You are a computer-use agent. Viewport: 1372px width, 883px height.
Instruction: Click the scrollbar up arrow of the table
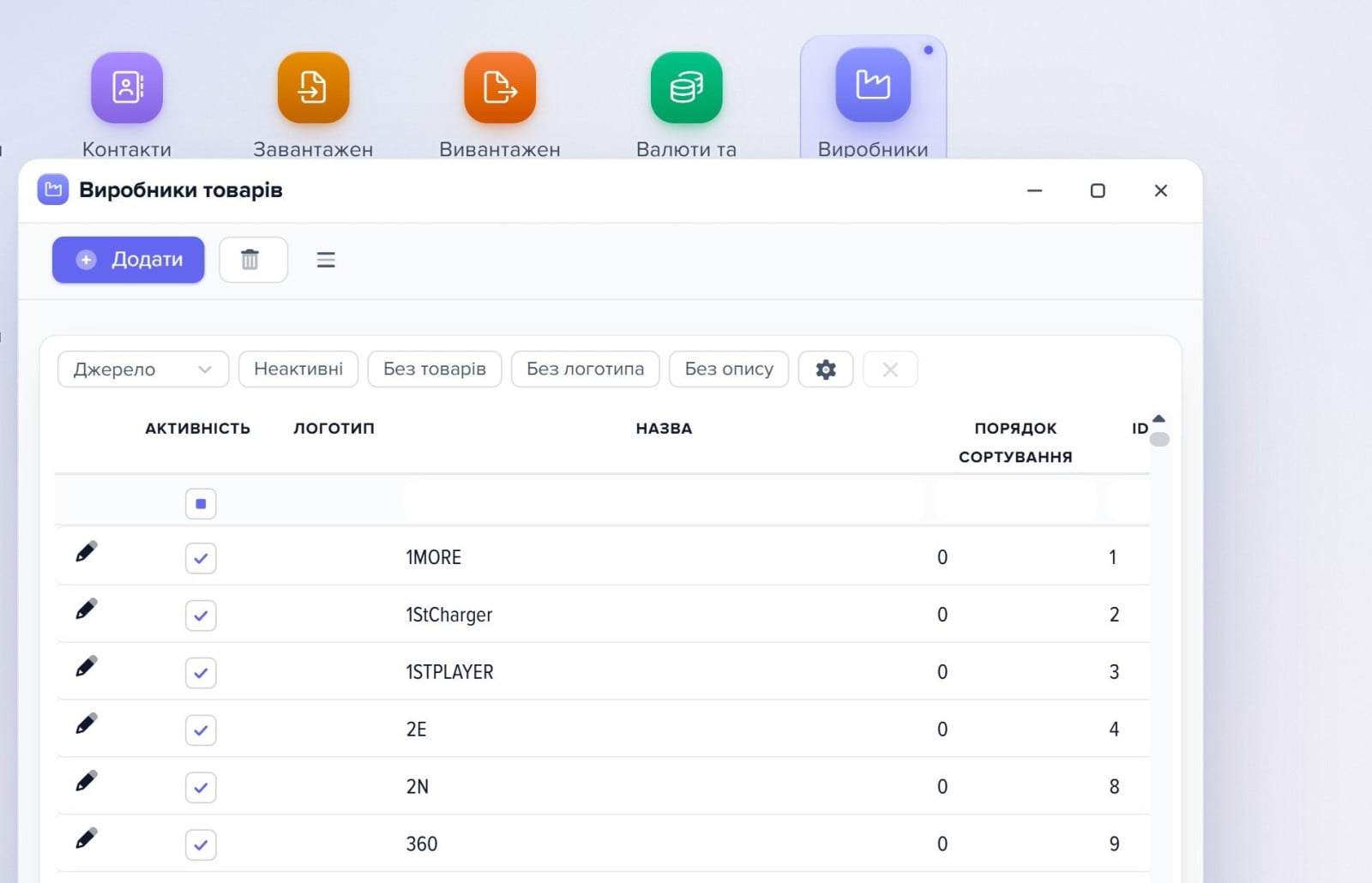point(1159,418)
